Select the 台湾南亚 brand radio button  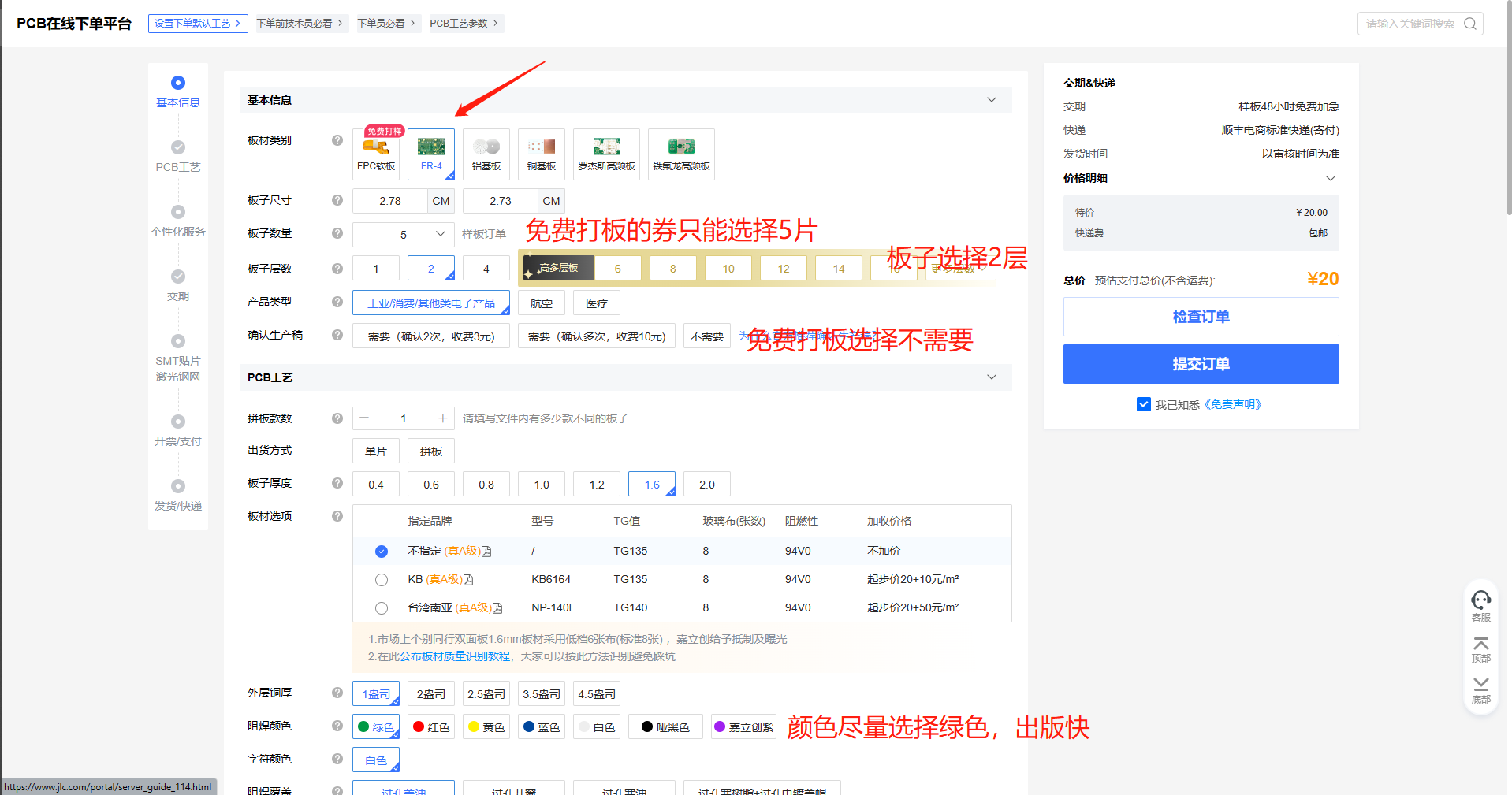pyautogui.click(x=382, y=608)
